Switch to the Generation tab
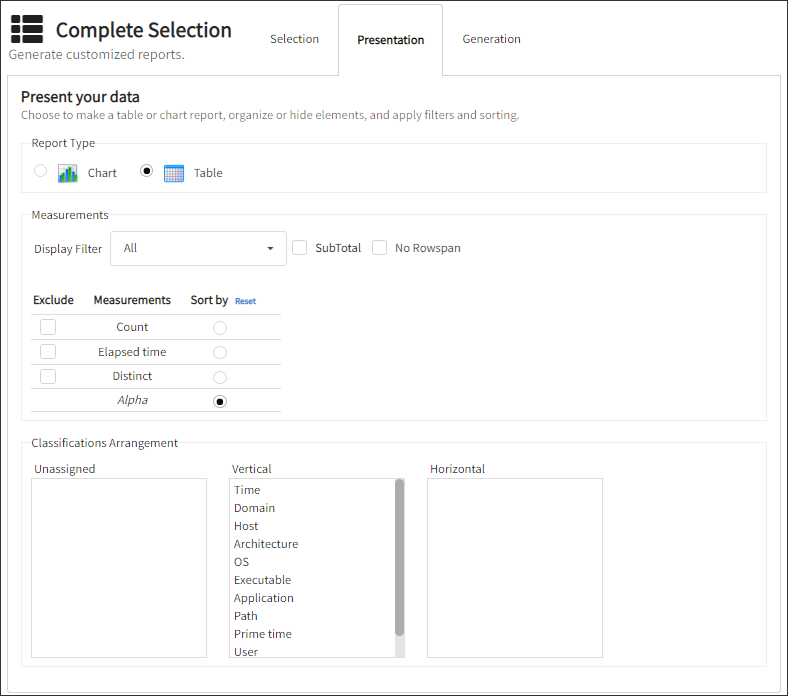 pyautogui.click(x=491, y=39)
